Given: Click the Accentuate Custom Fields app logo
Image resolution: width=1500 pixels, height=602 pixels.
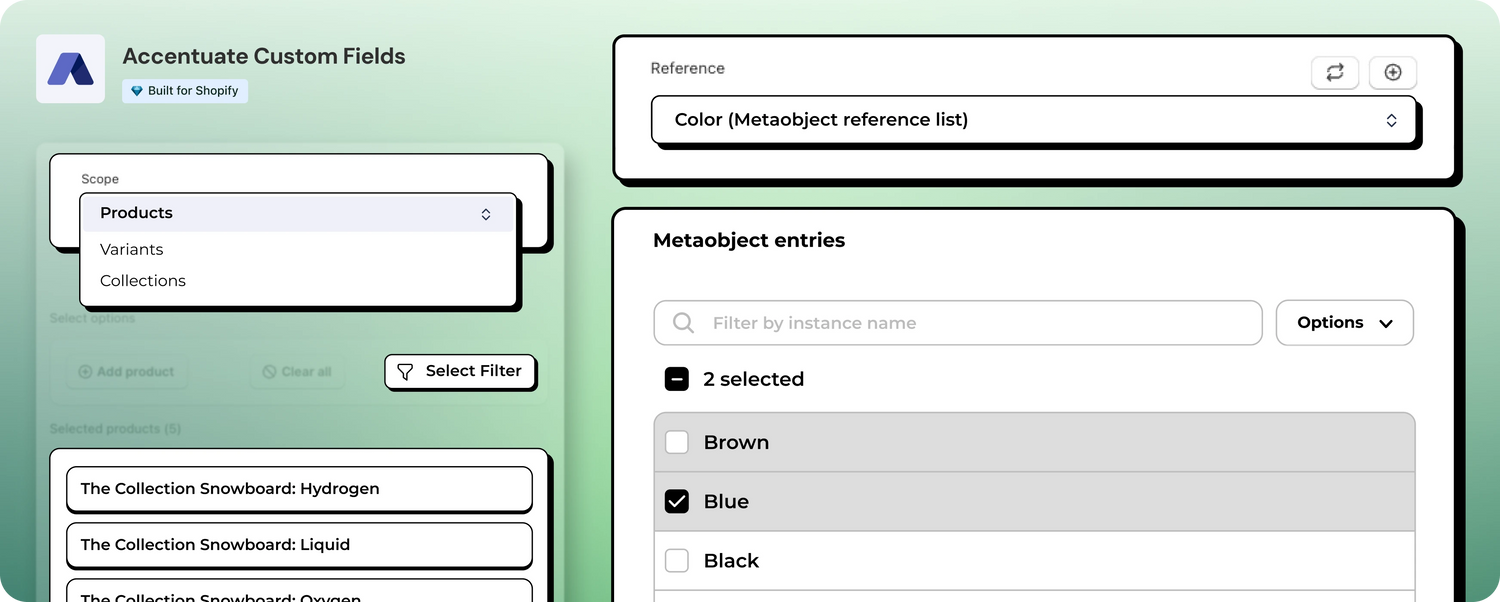Looking at the screenshot, I should pyautogui.click(x=70, y=69).
